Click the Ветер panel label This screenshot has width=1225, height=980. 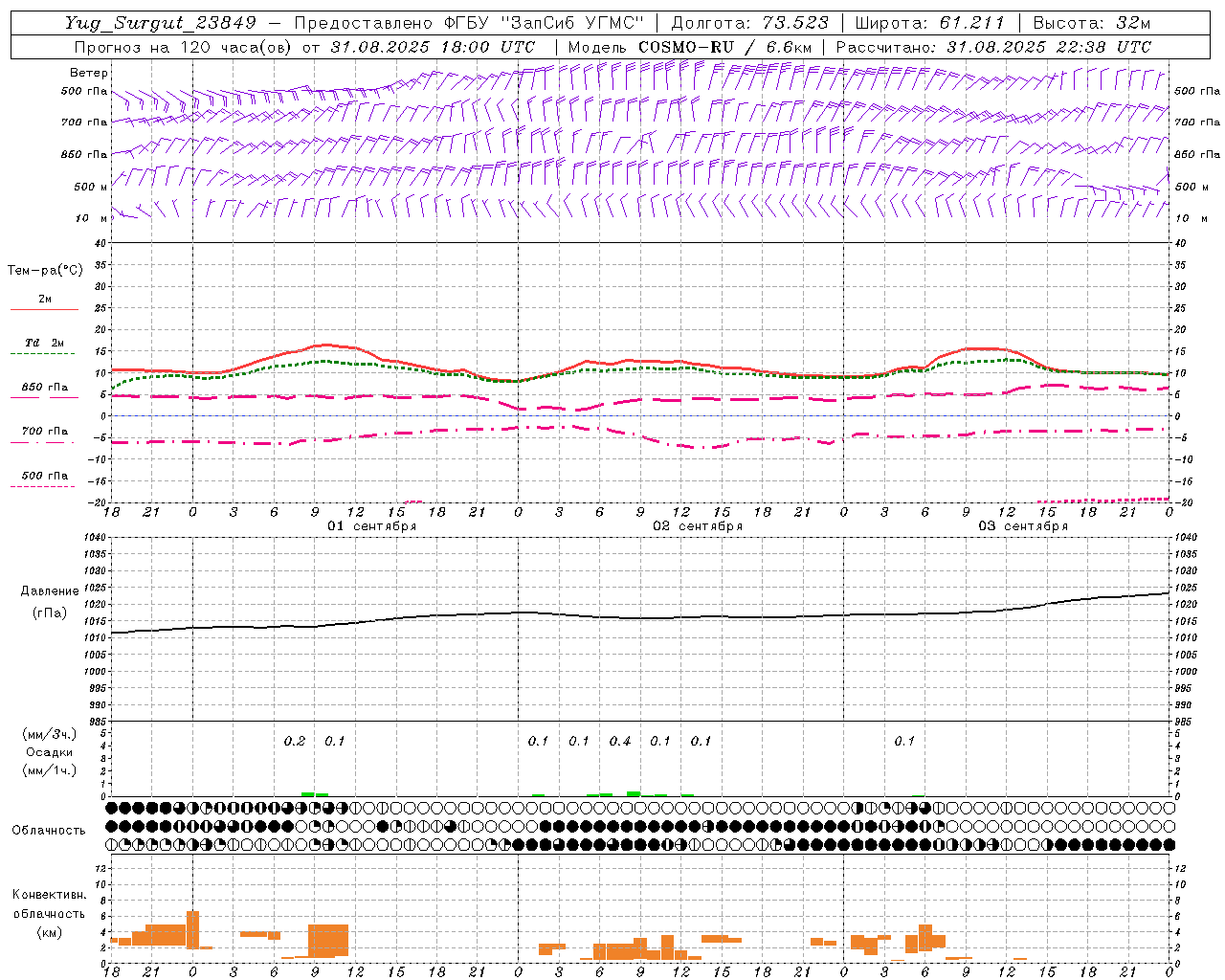[x=89, y=73]
